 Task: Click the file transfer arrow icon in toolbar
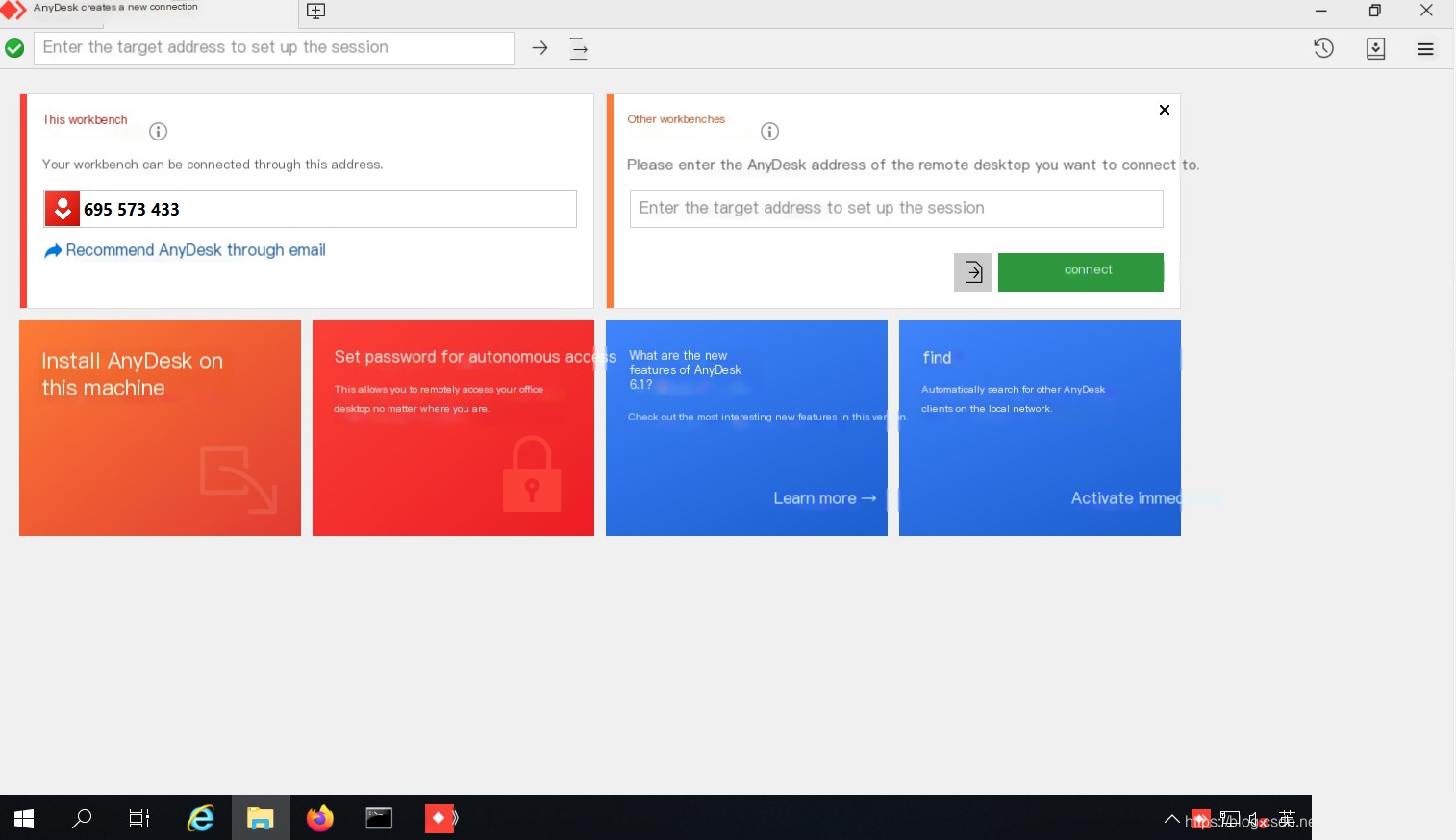pyautogui.click(x=578, y=48)
